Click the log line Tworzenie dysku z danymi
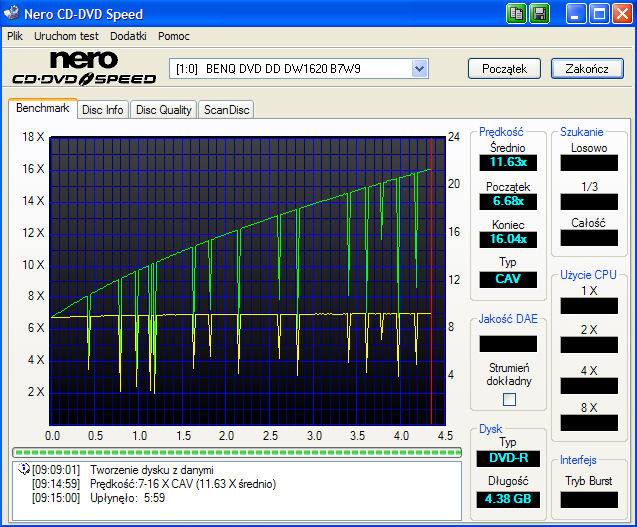The width and height of the screenshot is (637, 527). click(x=152, y=470)
